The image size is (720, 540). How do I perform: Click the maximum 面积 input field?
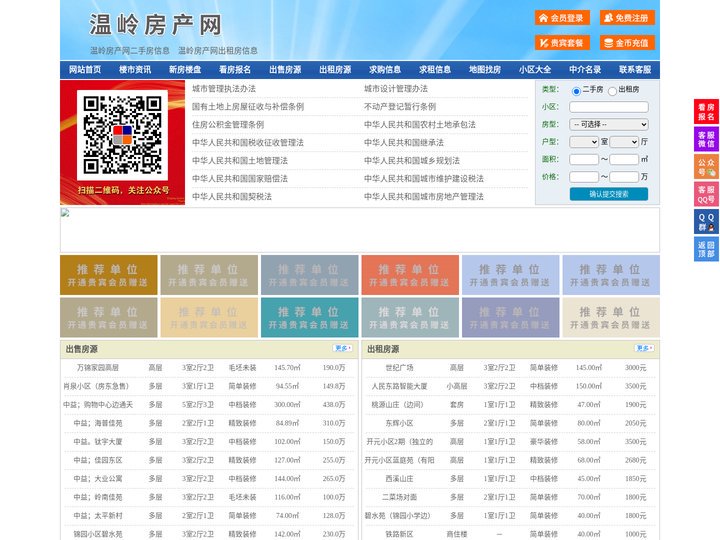click(x=624, y=159)
